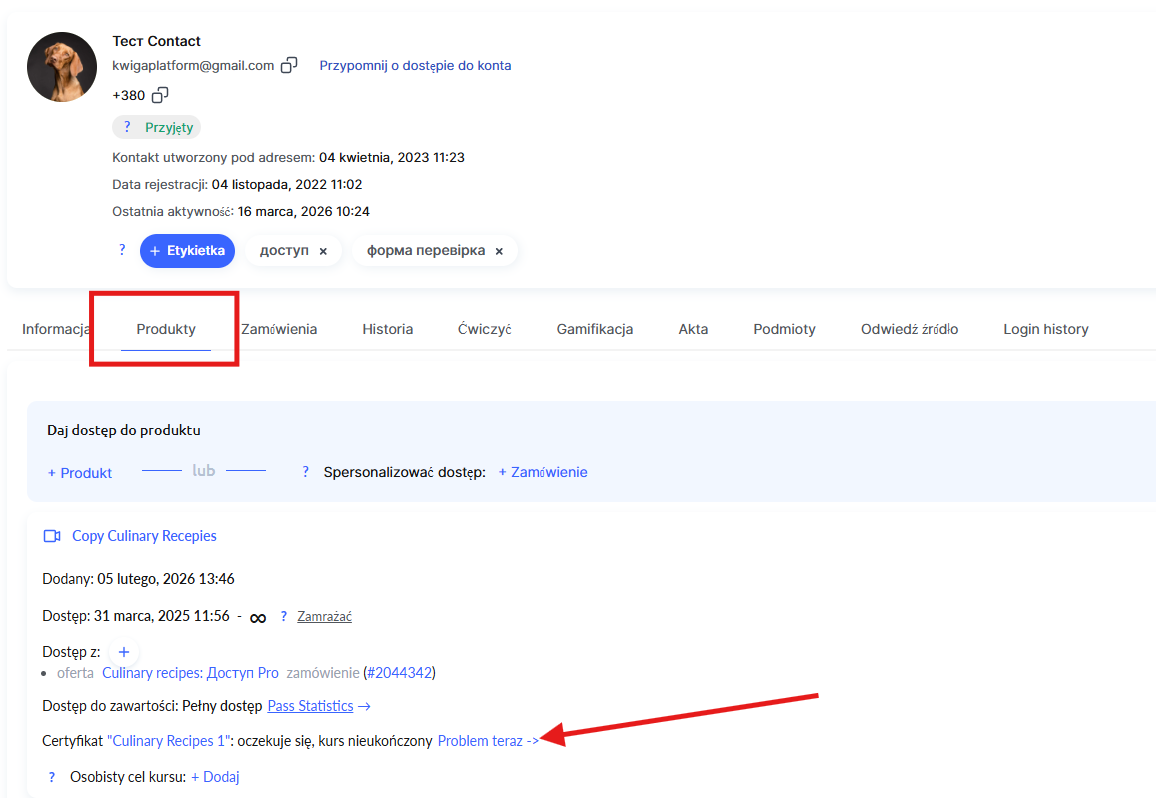Click question mark icon next to Etykietka

(x=122, y=250)
